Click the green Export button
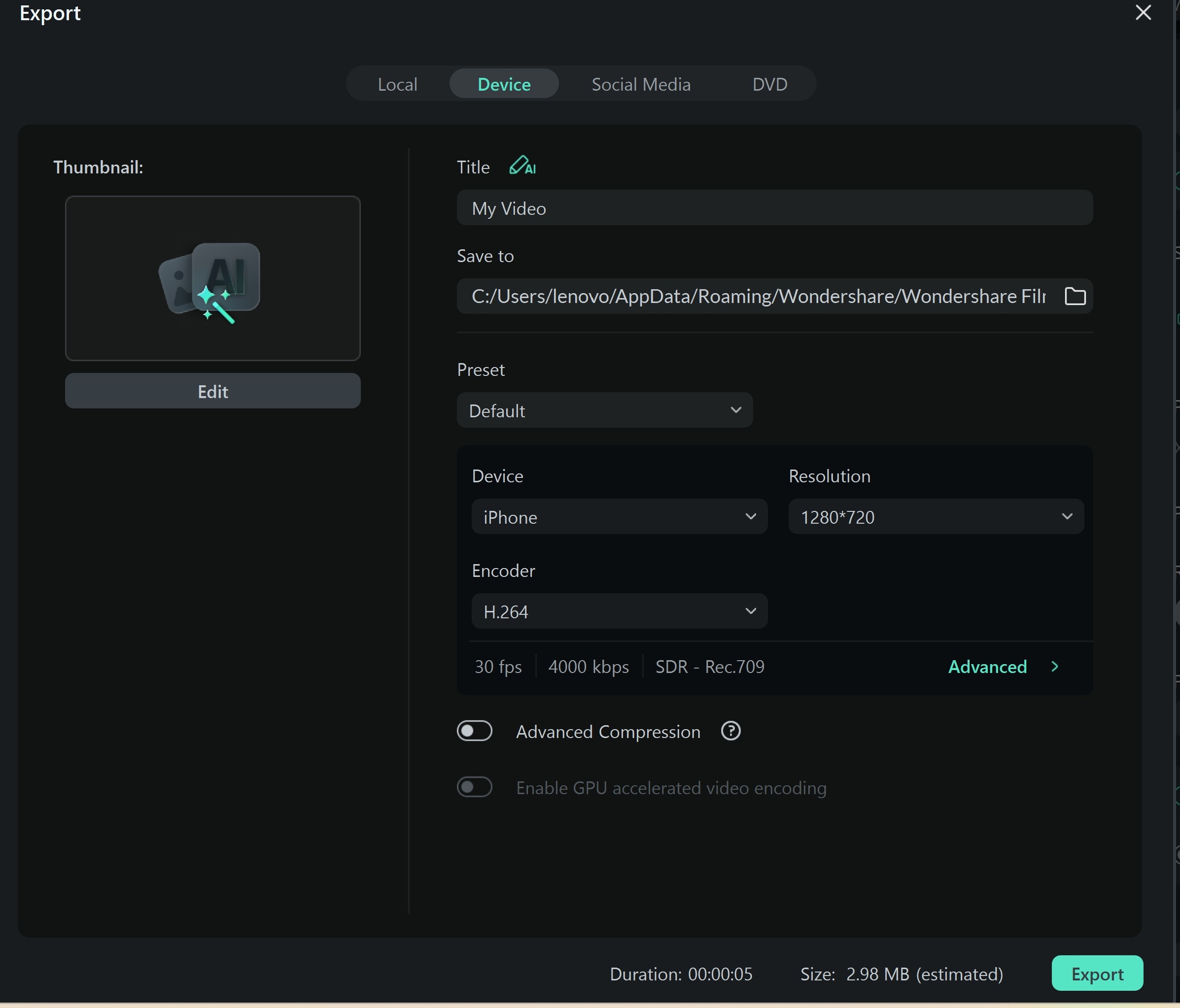This screenshot has height=1008, width=1180. (x=1097, y=974)
